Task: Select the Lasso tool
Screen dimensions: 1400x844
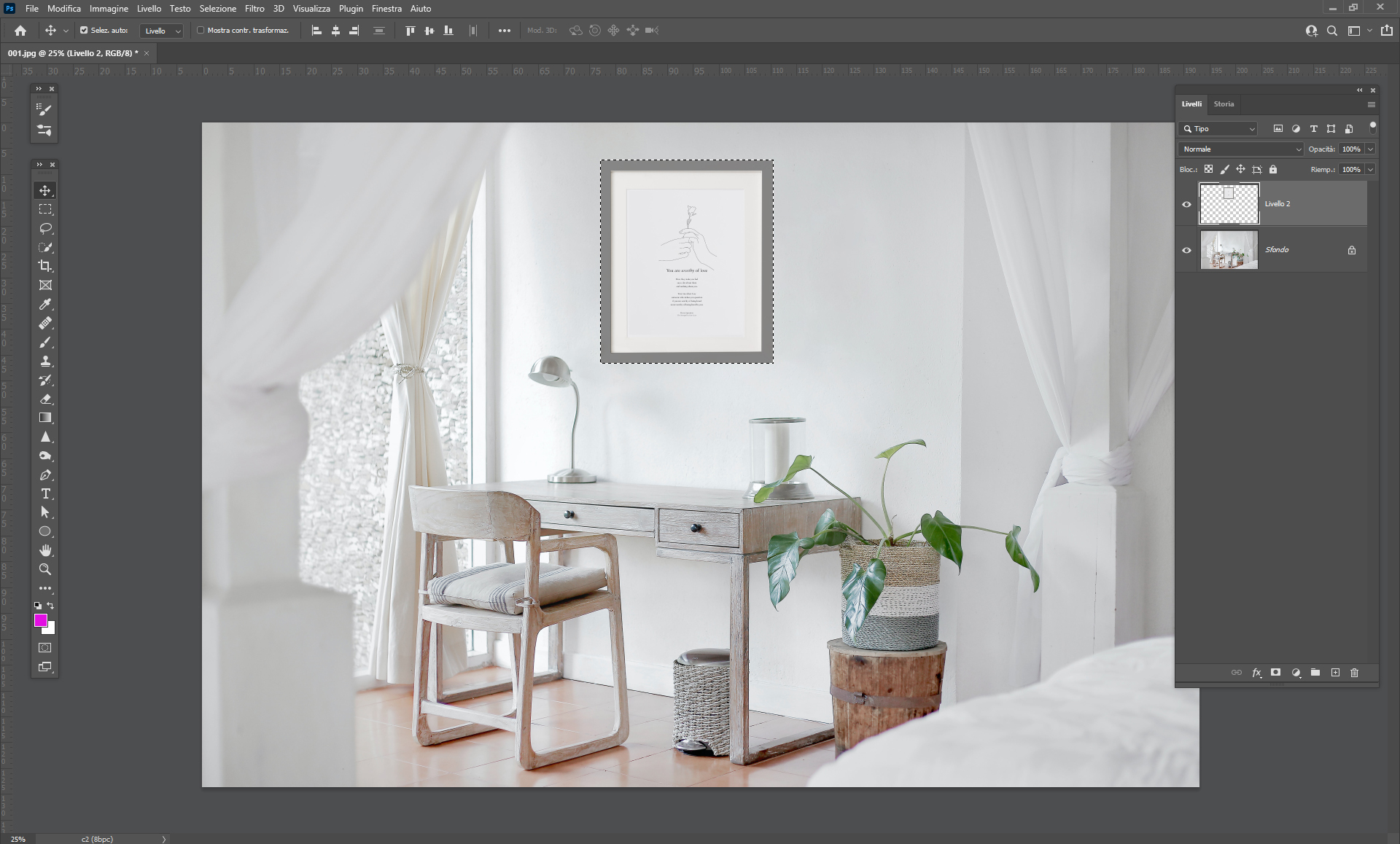Action: pyautogui.click(x=45, y=228)
